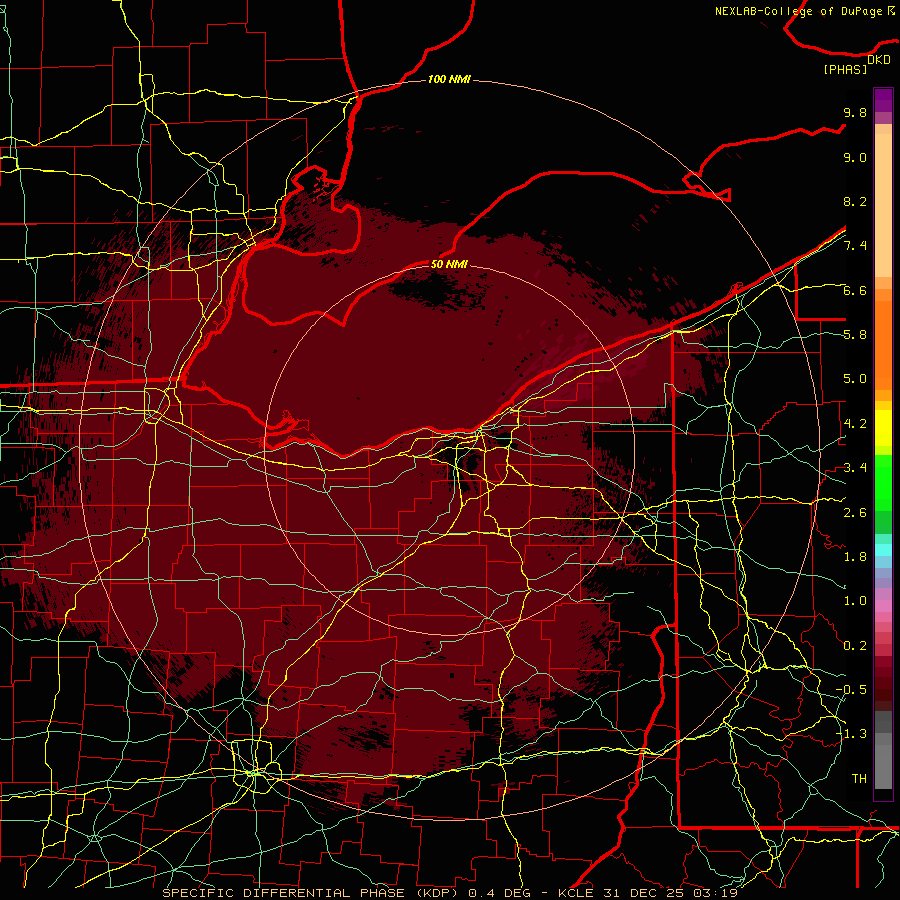
Task: Pick the cyan band of the colorbar
Action: pos(883,549)
